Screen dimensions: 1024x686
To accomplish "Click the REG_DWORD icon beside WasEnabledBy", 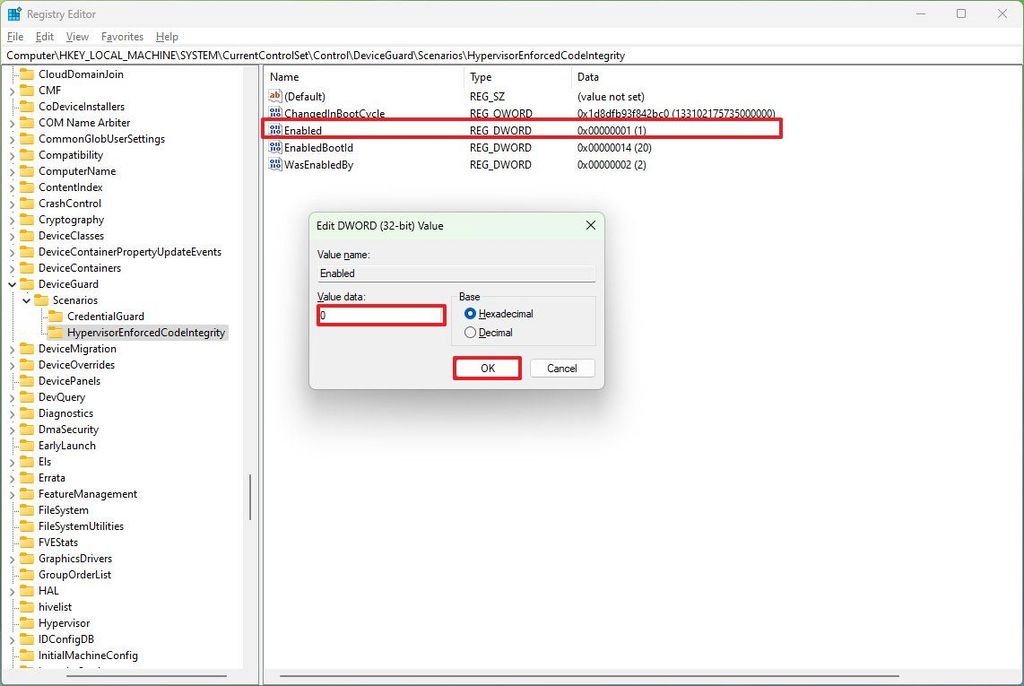I will [x=275, y=164].
